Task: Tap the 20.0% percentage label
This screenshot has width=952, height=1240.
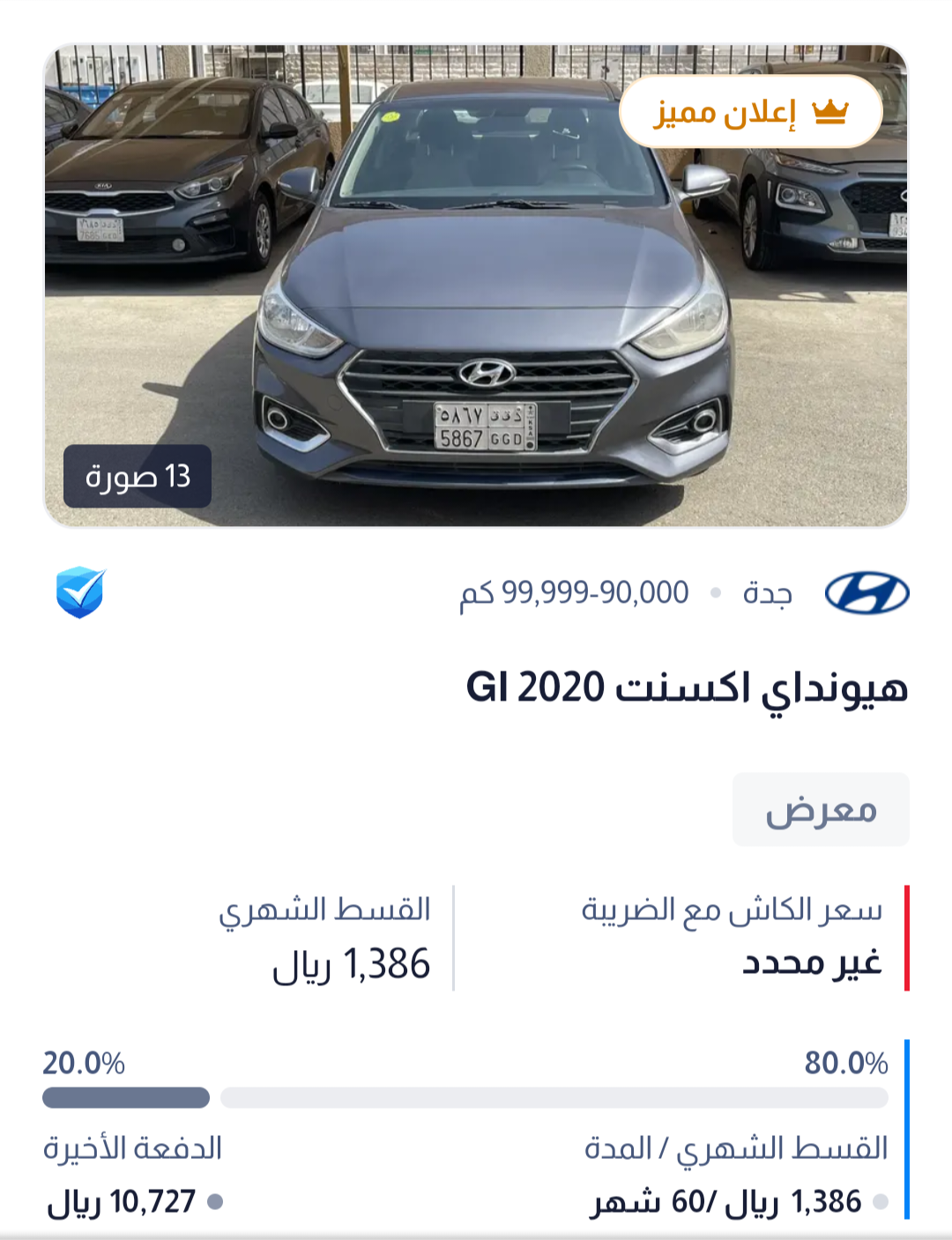Action: coord(84,1063)
